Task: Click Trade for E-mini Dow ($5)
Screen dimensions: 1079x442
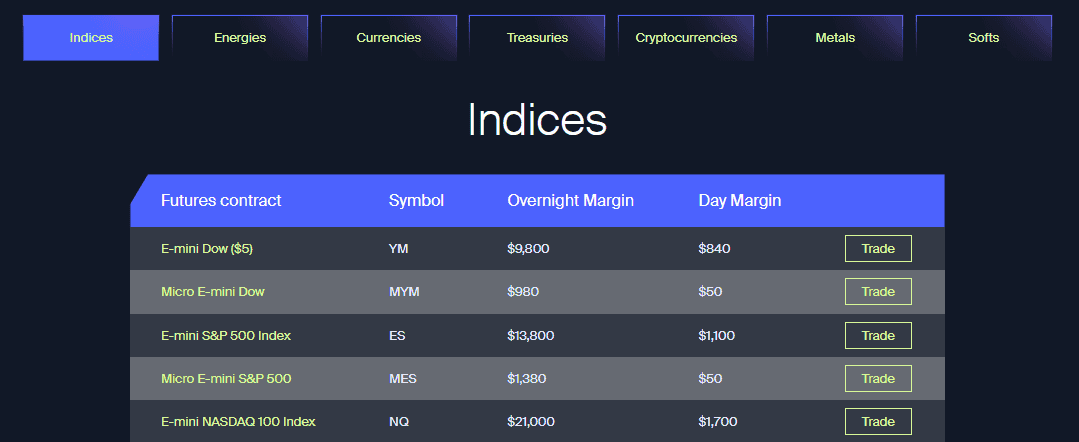Action: pos(878,249)
